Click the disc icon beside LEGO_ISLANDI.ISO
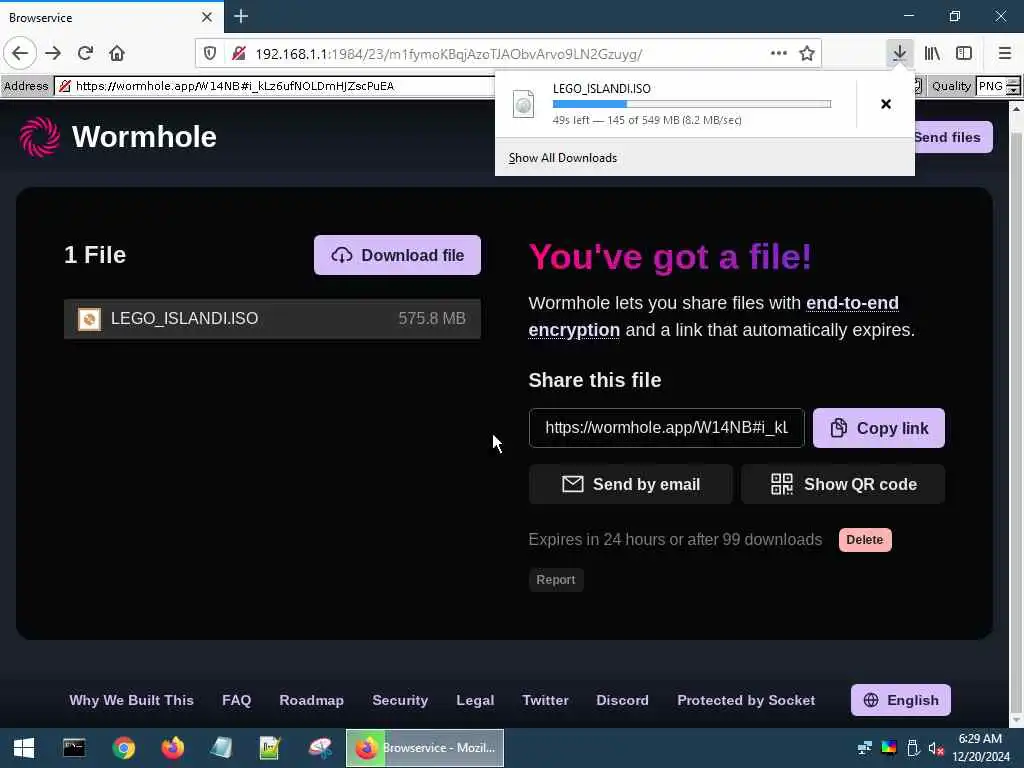 (x=89, y=319)
